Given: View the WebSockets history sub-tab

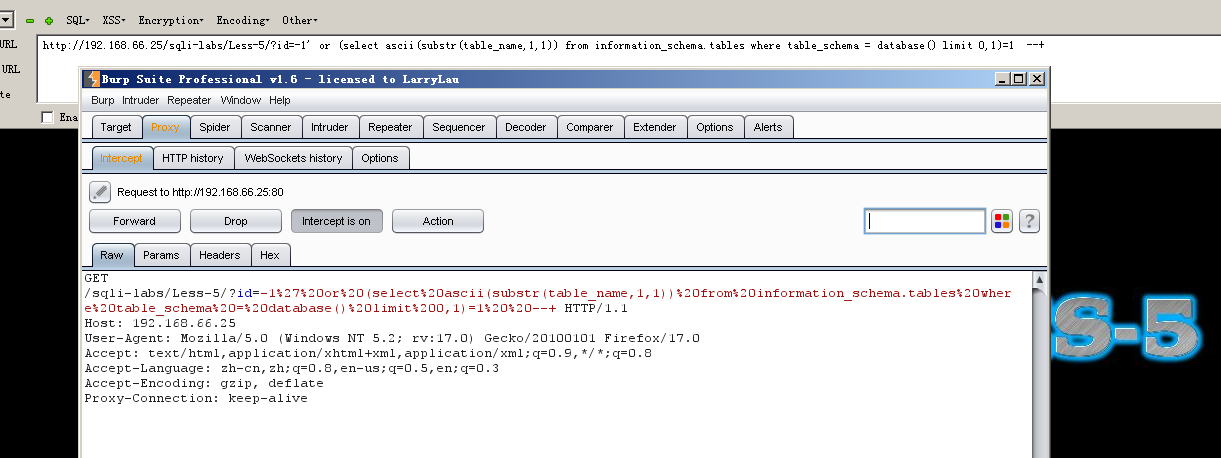Looking at the screenshot, I should [293, 158].
